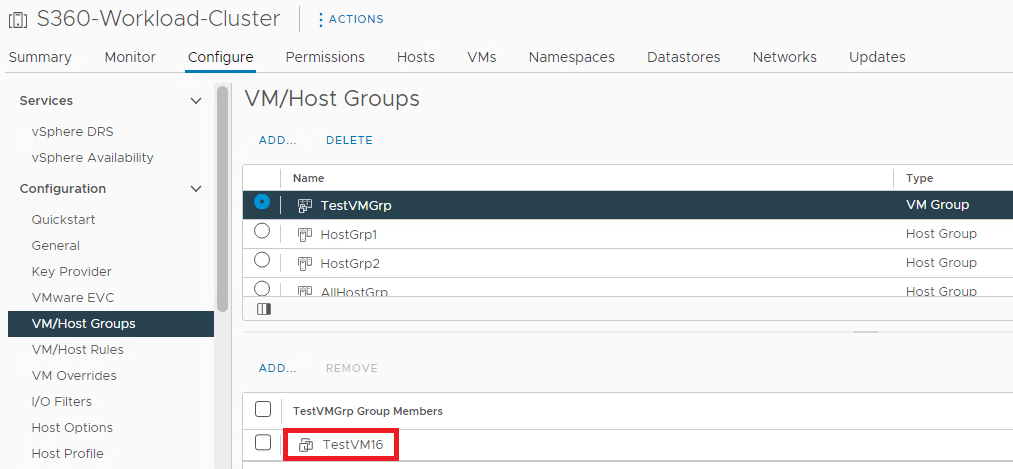
Task: Click ADD above the group members list
Action: 277,368
